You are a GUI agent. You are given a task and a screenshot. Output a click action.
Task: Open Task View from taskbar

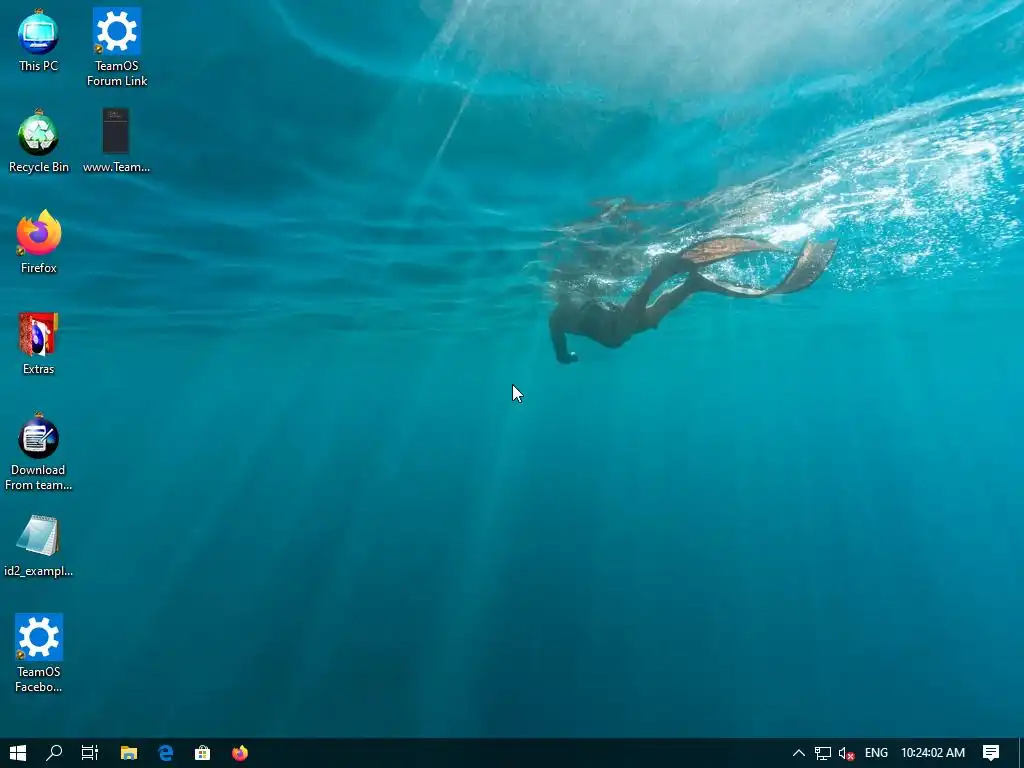[x=89, y=753]
